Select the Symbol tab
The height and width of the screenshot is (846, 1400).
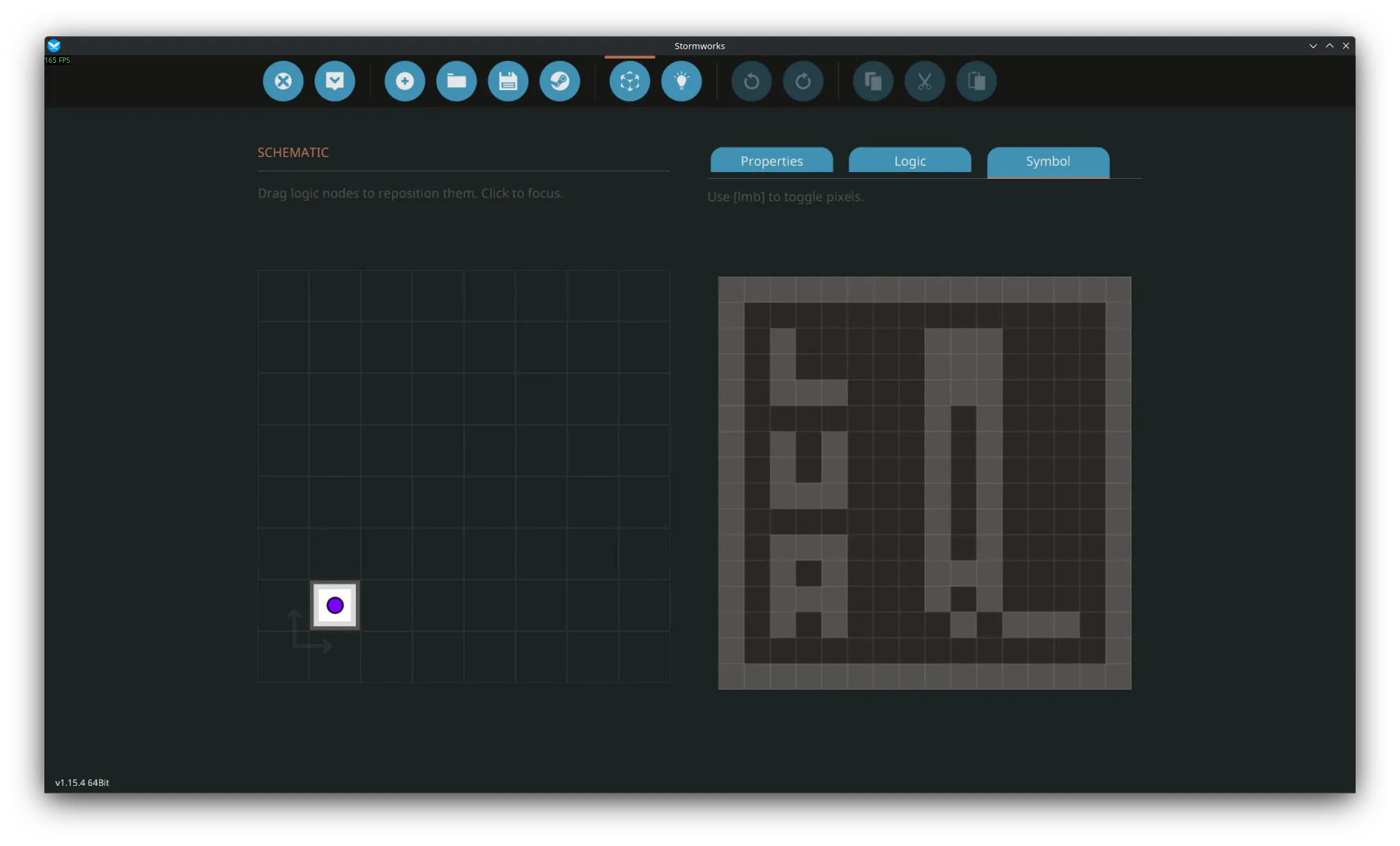pyautogui.click(x=1048, y=161)
